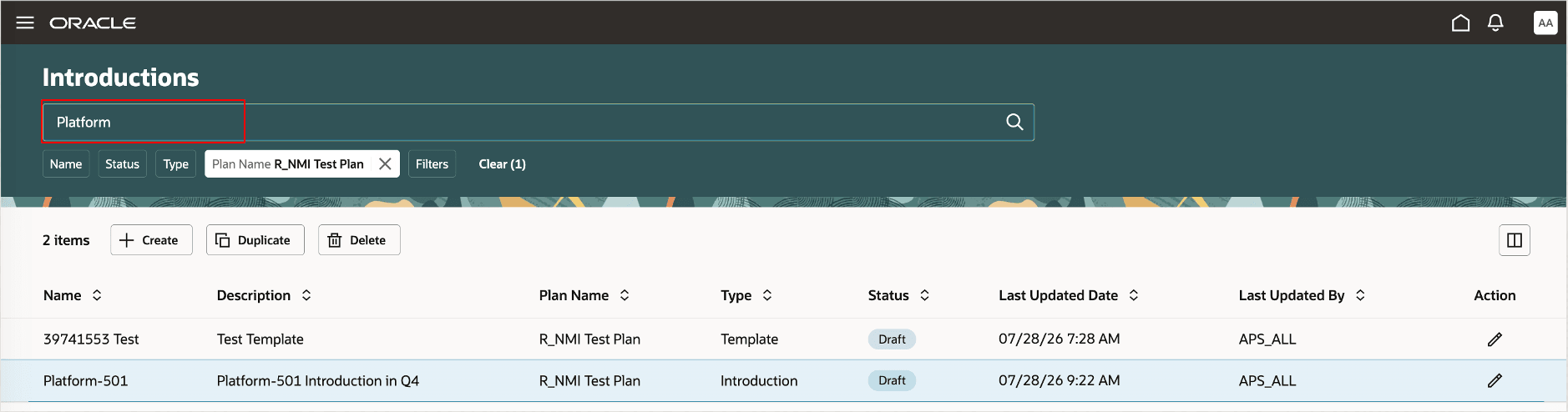Edit 39741553 Test row pencil icon
The height and width of the screenshot is (412, 1568).
pyautogui.click(x=1495, y=339)
